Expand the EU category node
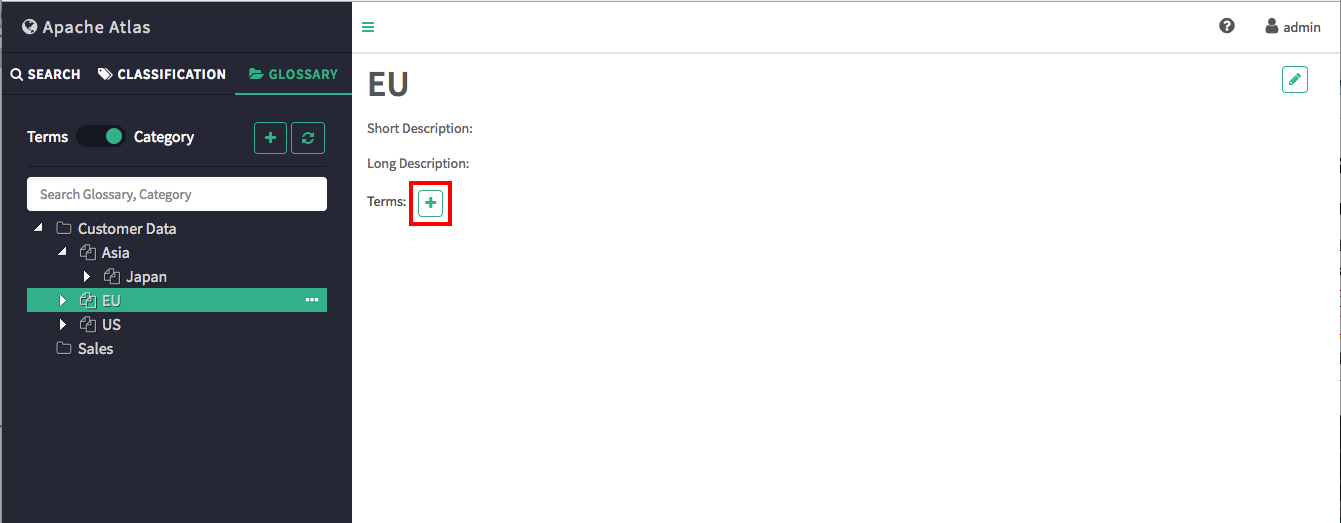The width and height of the screenshot is (1341, 523). click(x=63, y=300)
